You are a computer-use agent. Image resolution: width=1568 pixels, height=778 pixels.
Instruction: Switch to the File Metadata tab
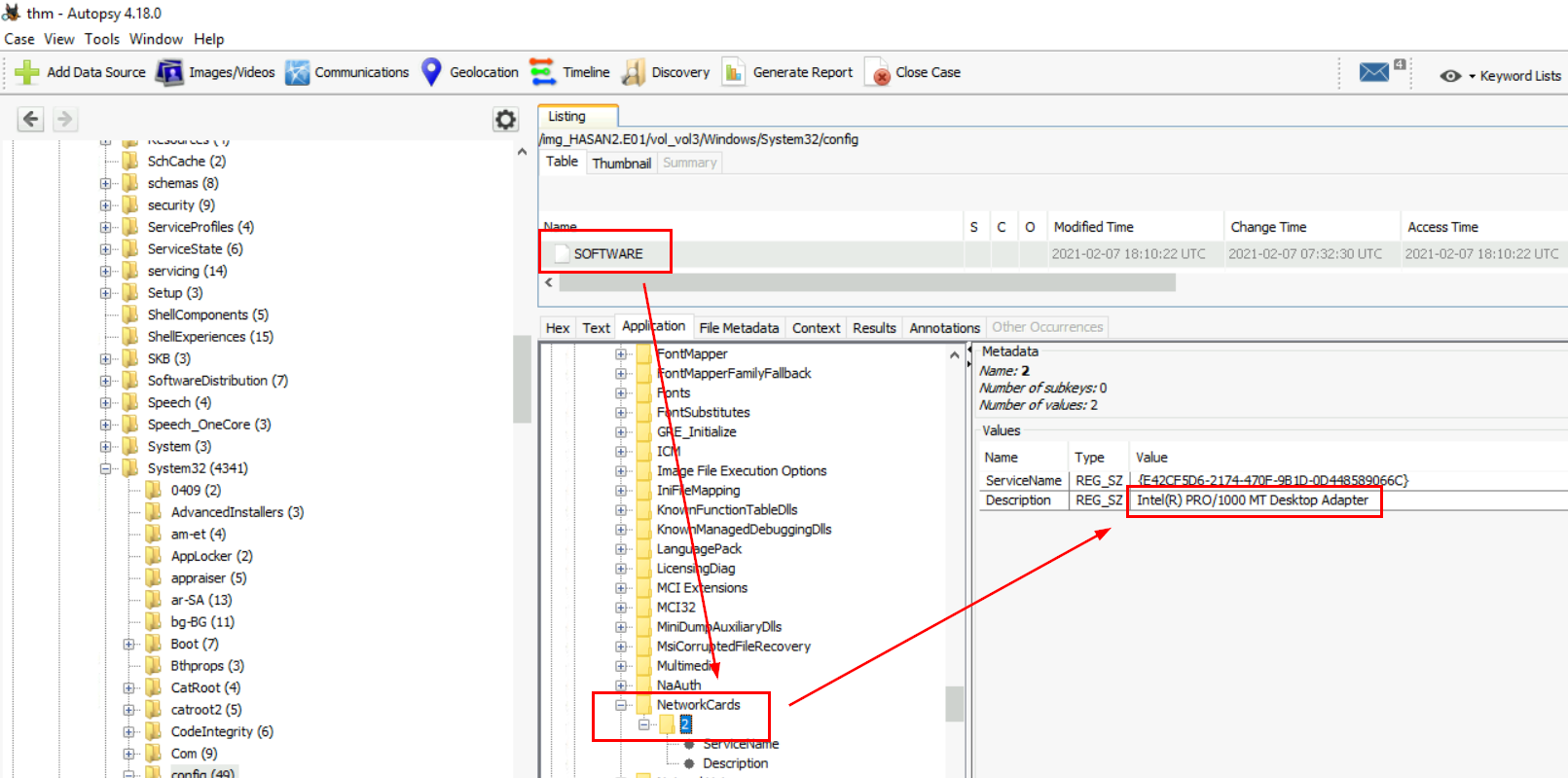pyautogui.click(x=739, y=328)
